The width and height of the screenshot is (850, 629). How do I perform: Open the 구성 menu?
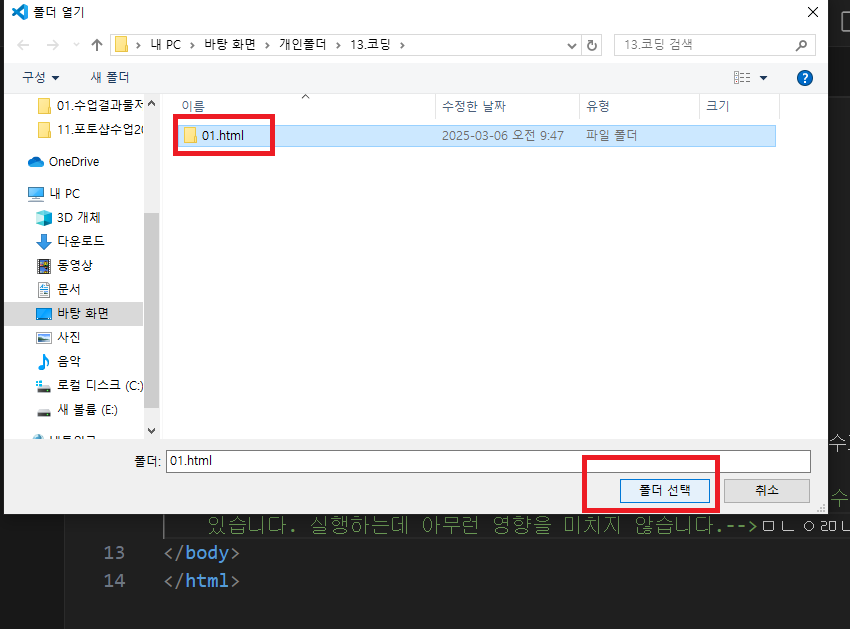(40, 78)
